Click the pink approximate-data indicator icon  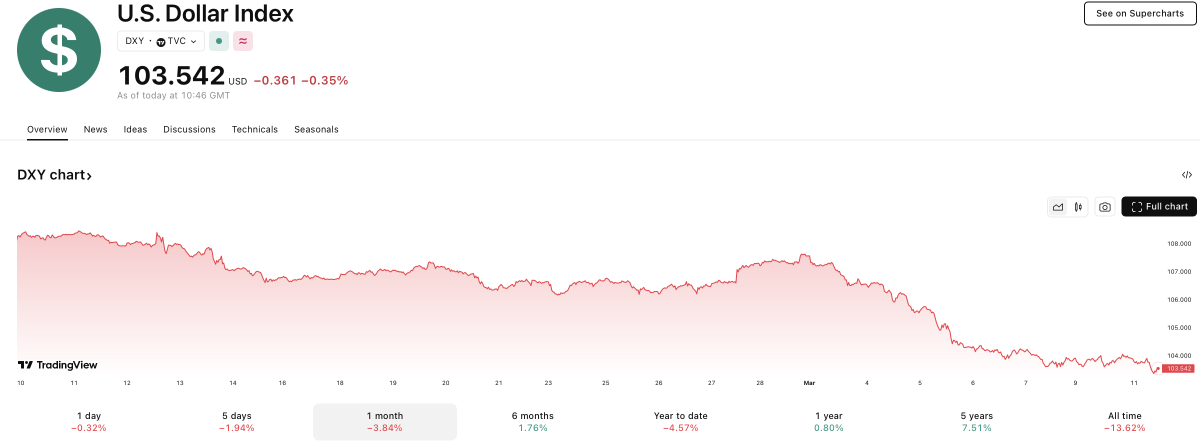pyautogui.click(x=243, y=41)
